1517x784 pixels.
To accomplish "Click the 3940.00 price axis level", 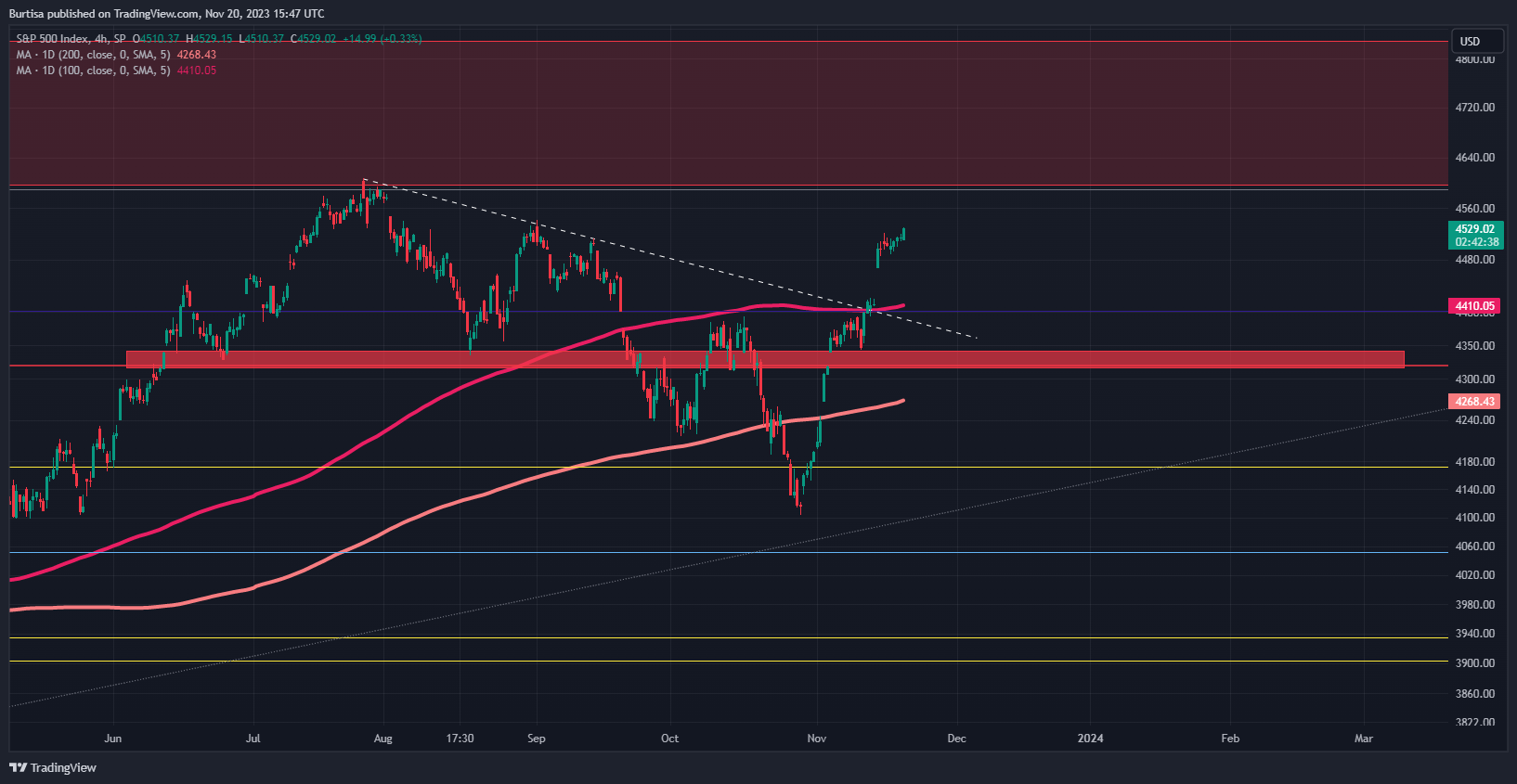I will [x=1474, y=634].
